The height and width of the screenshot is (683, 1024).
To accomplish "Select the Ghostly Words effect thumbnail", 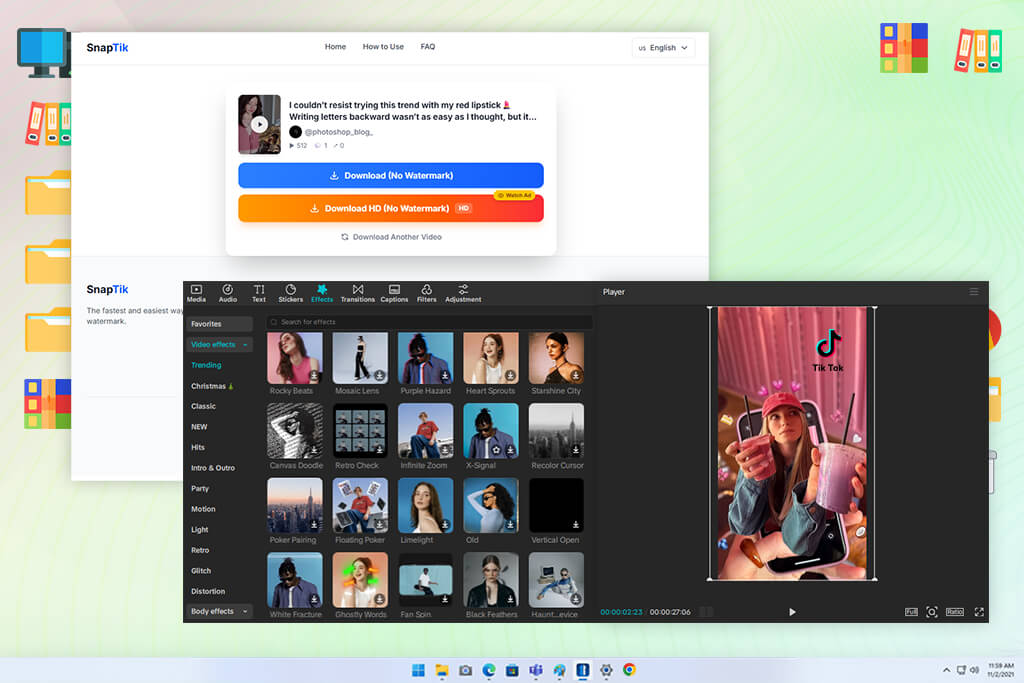I will pos(360,580).
